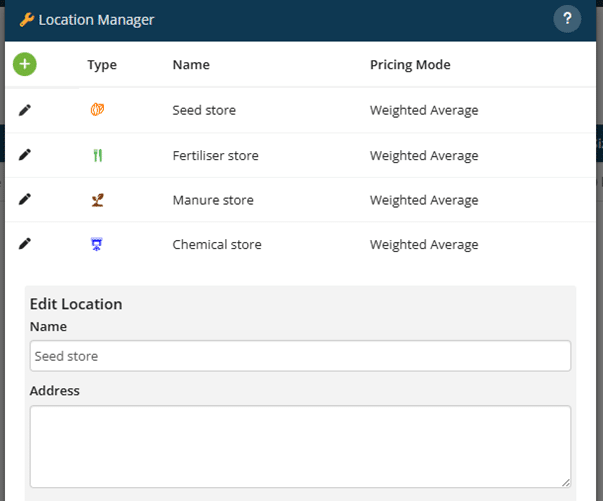Edit Chemical store using its pencil icon
The width and height of the screenshot is (603, 501).
(x=25, y=244)
